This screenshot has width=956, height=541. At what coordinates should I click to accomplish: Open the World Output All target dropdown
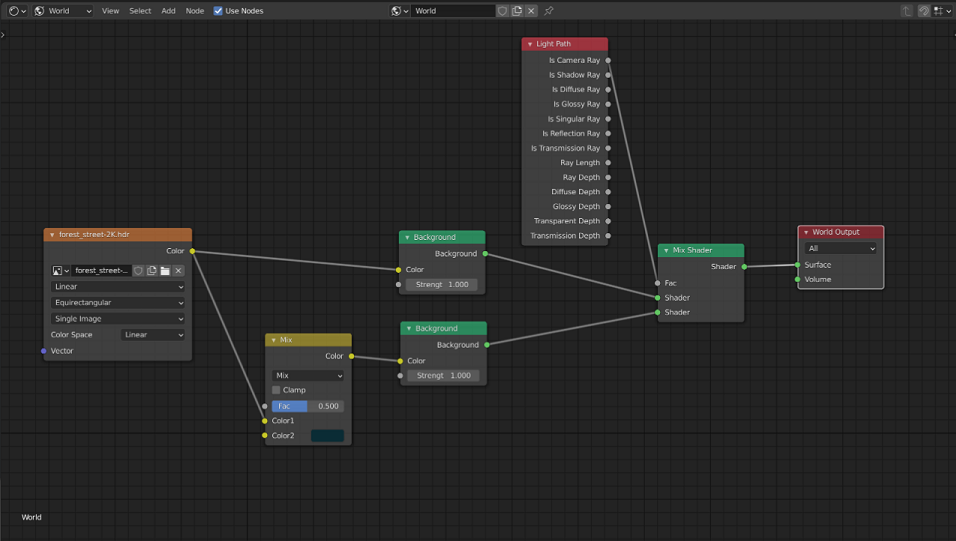point(841,249)
